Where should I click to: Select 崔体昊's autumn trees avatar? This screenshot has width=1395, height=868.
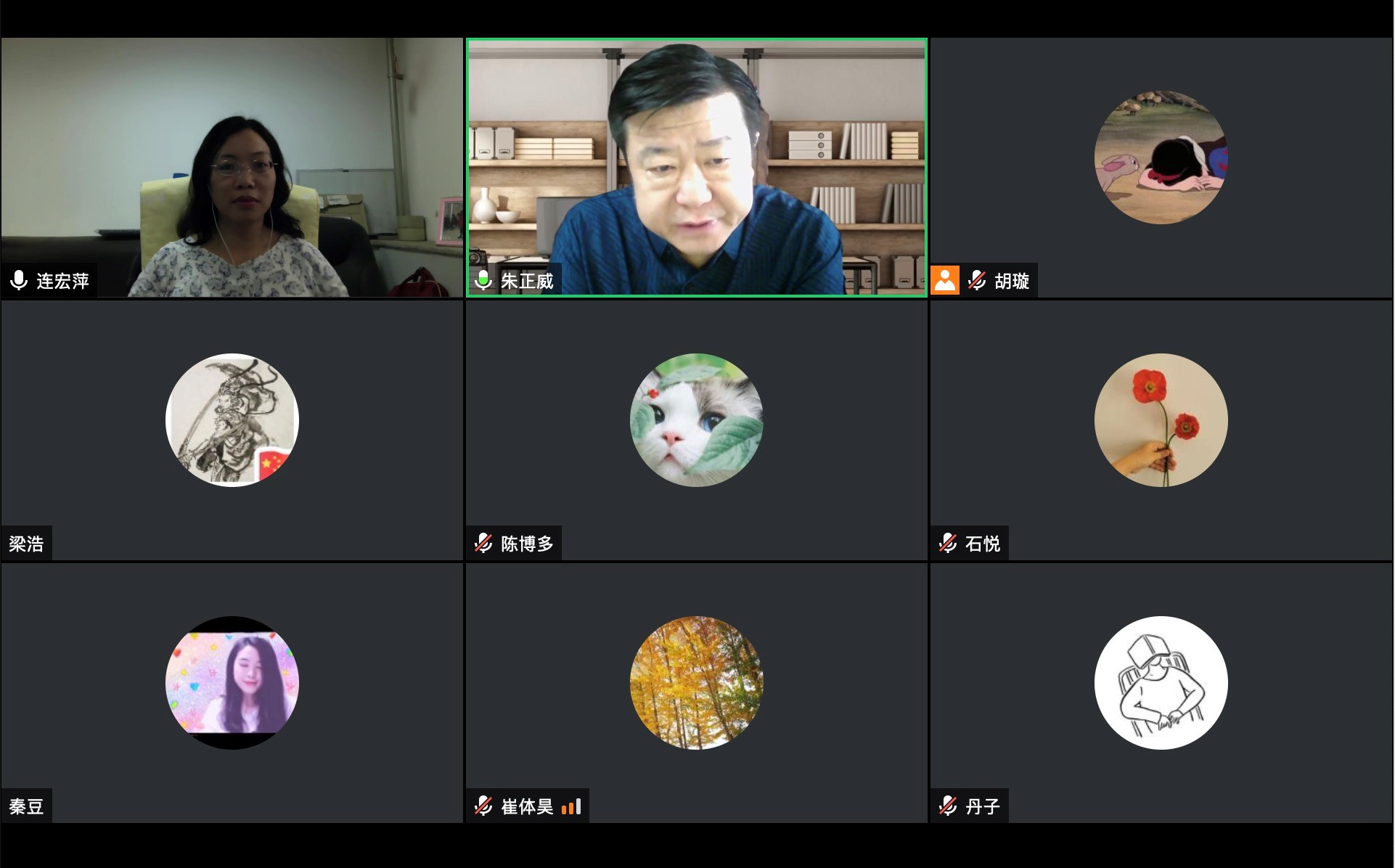coord(697,683)
